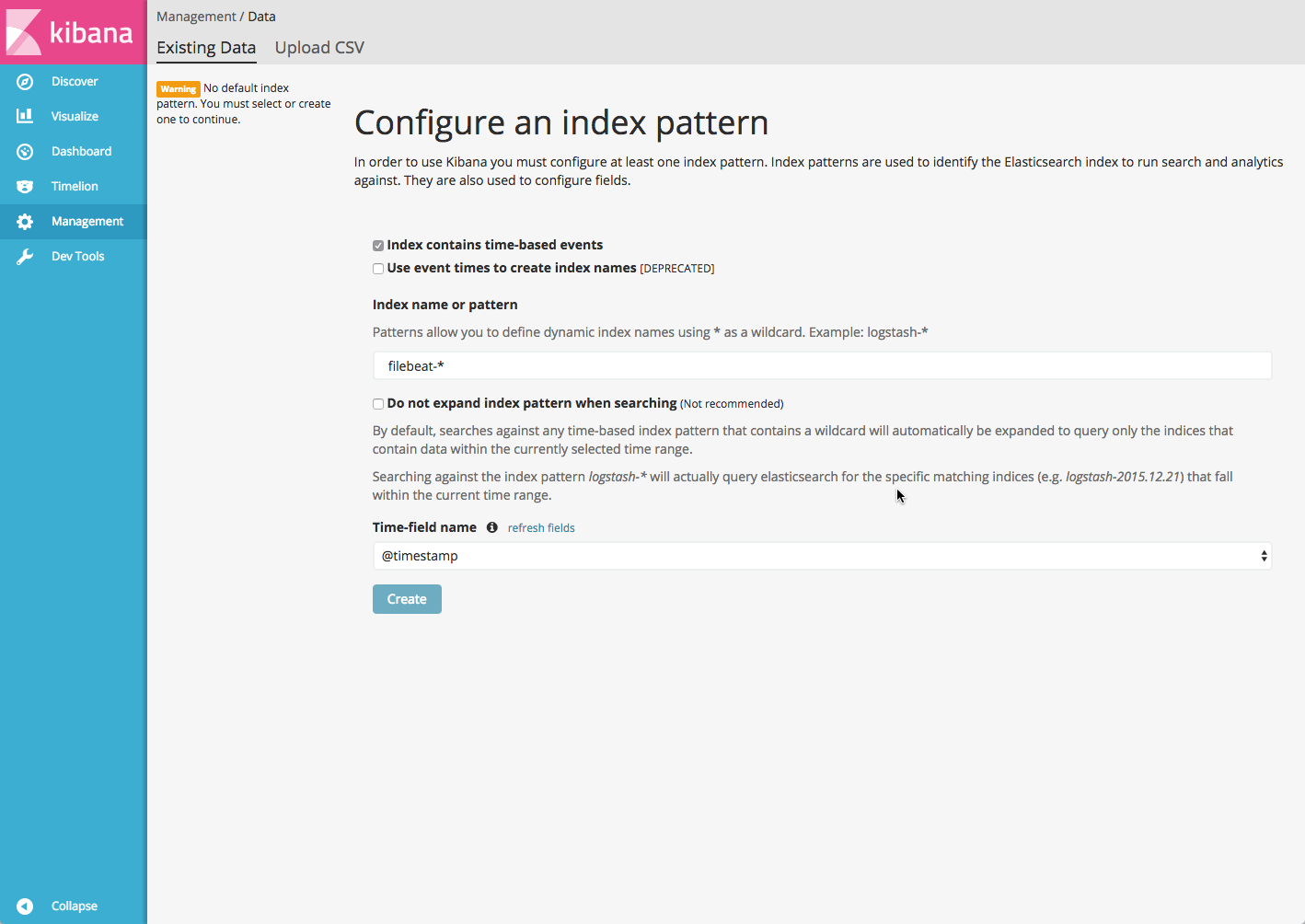Click the index name input with filebeat-*
1305x924 pixels.
[x=822, y=366]
